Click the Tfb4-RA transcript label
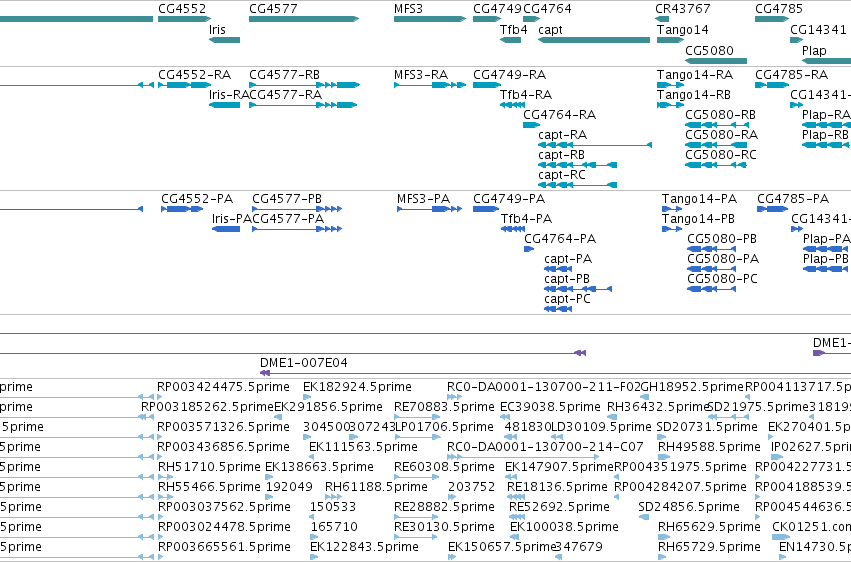851x562 pixels. click(526, 94)
